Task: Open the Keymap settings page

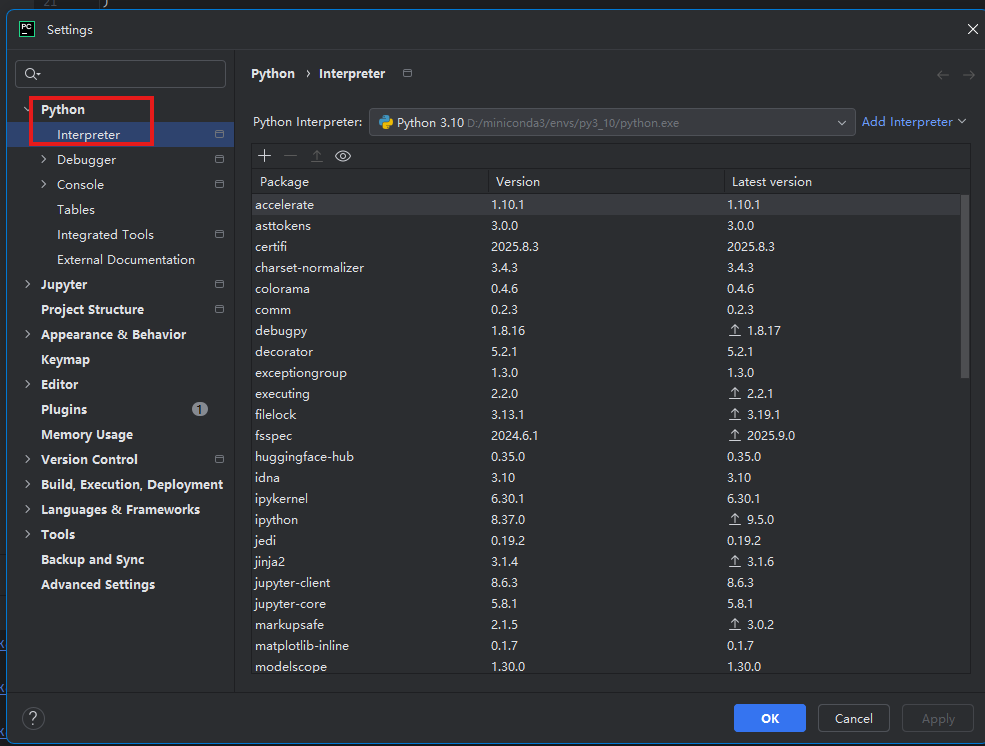Action: click(65, 360)
